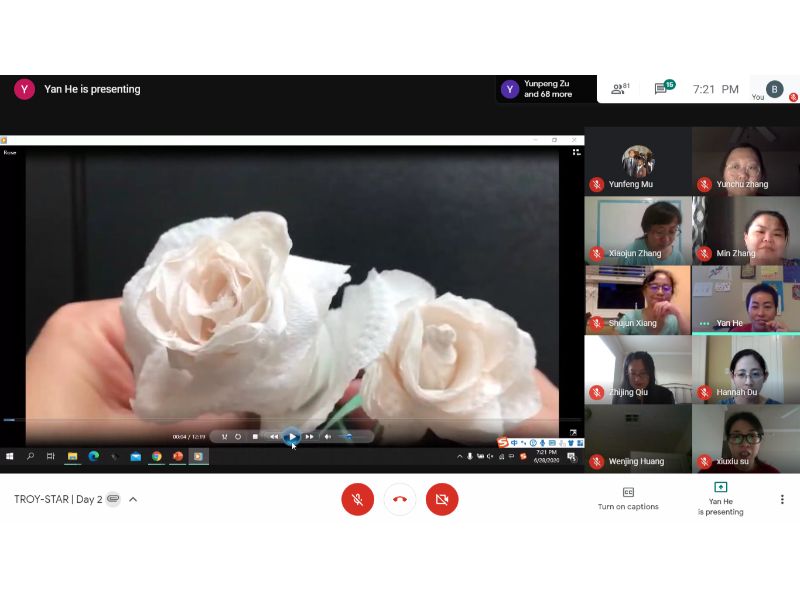Close the media player window

[574, 140]
